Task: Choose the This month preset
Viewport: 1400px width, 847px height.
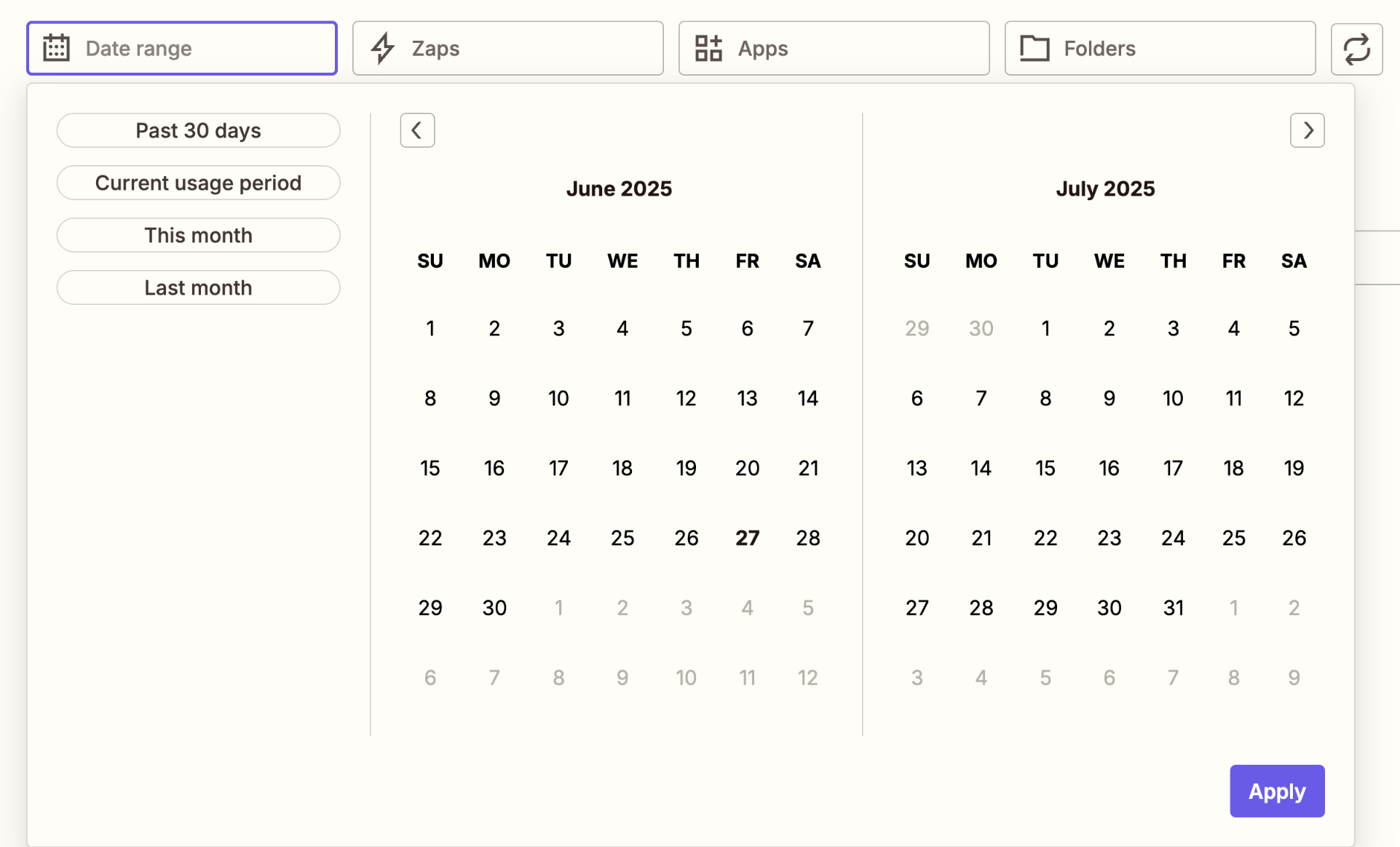Action: (x=198, y=235)
